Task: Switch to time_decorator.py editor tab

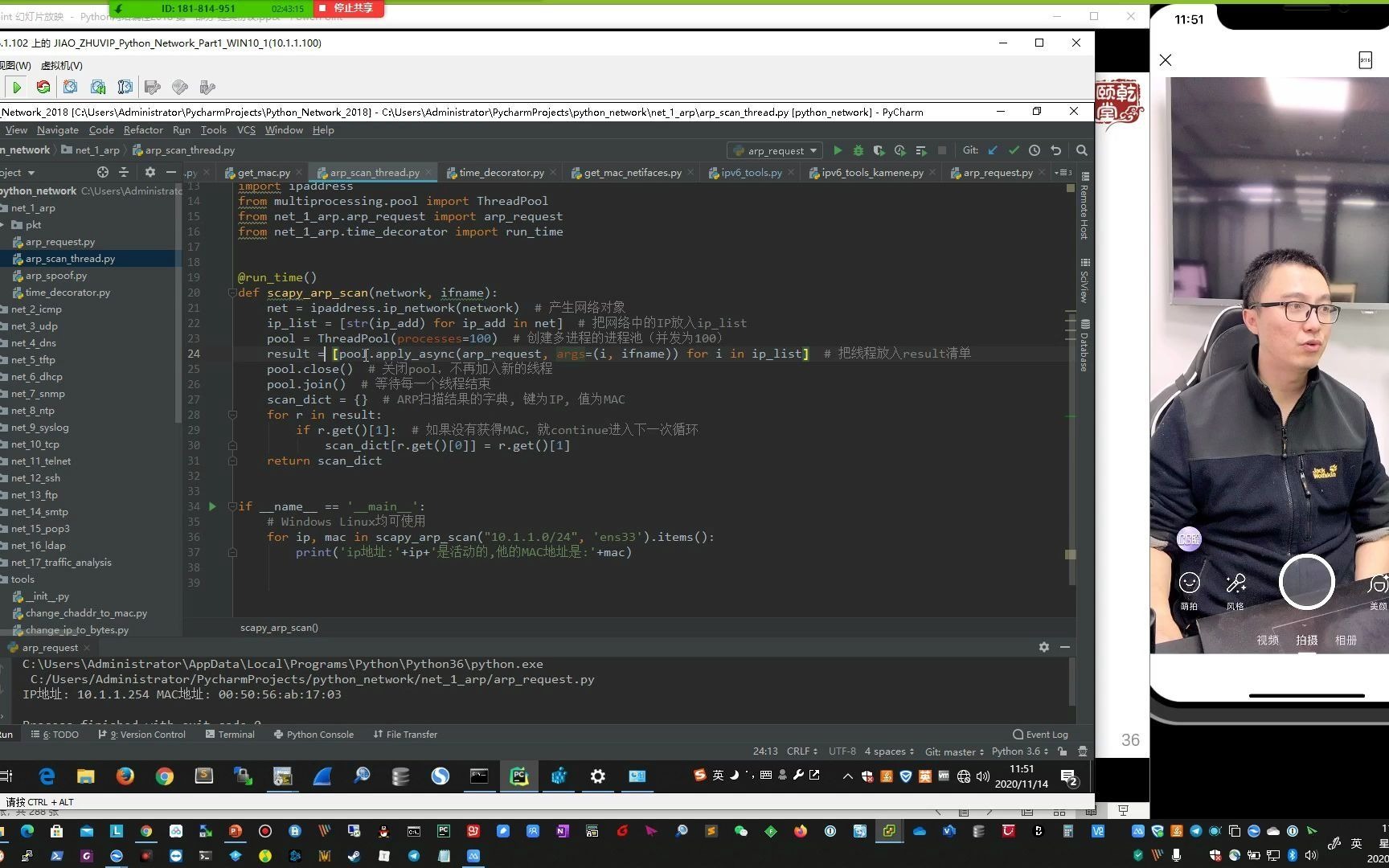Action: [x=502, y=173]
